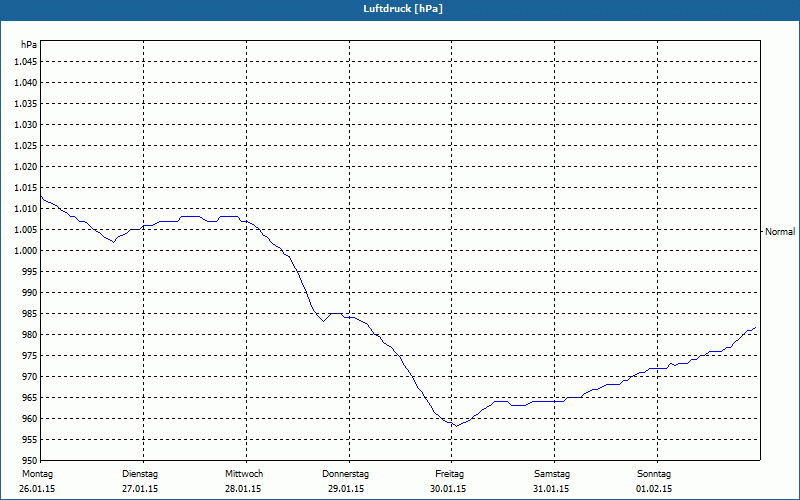Image resolution: width=800 pixels, height=500 pixels.
Task: Click the 950 axis value
Action: tap(30, 461)
